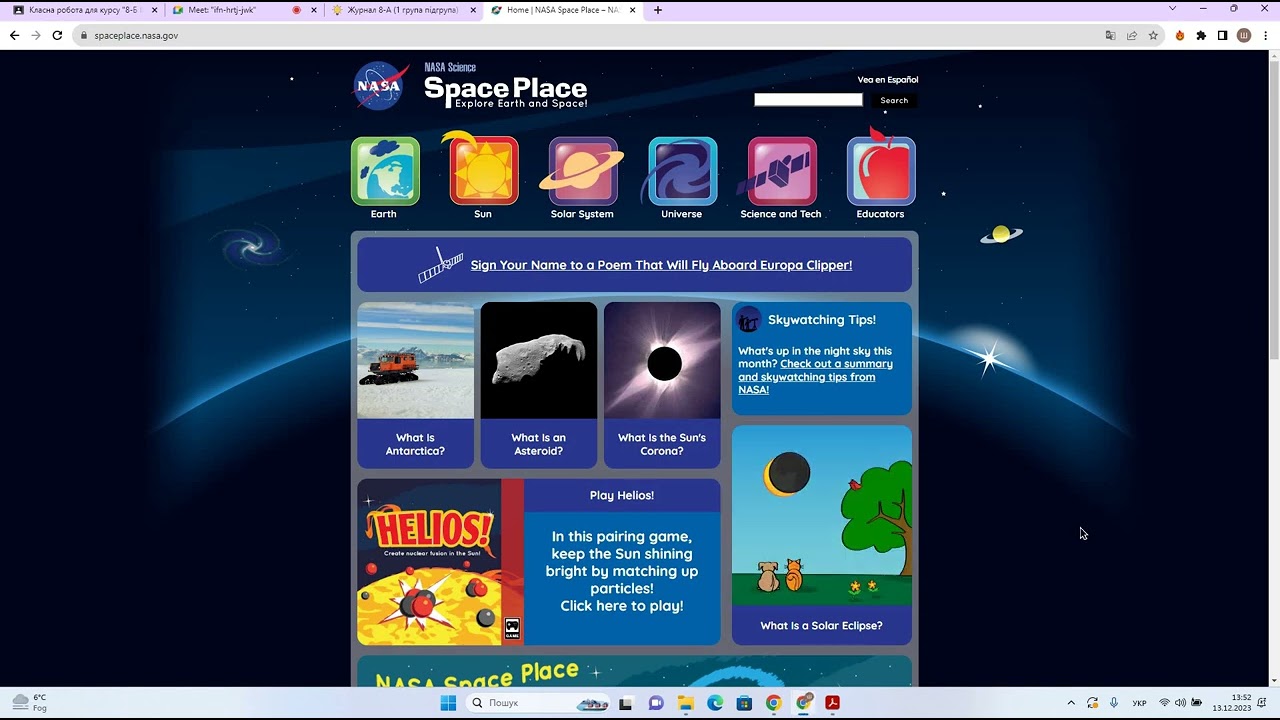Follow the skywatching tips summary link
This screenshot has width=1280, height=720.
815,376
